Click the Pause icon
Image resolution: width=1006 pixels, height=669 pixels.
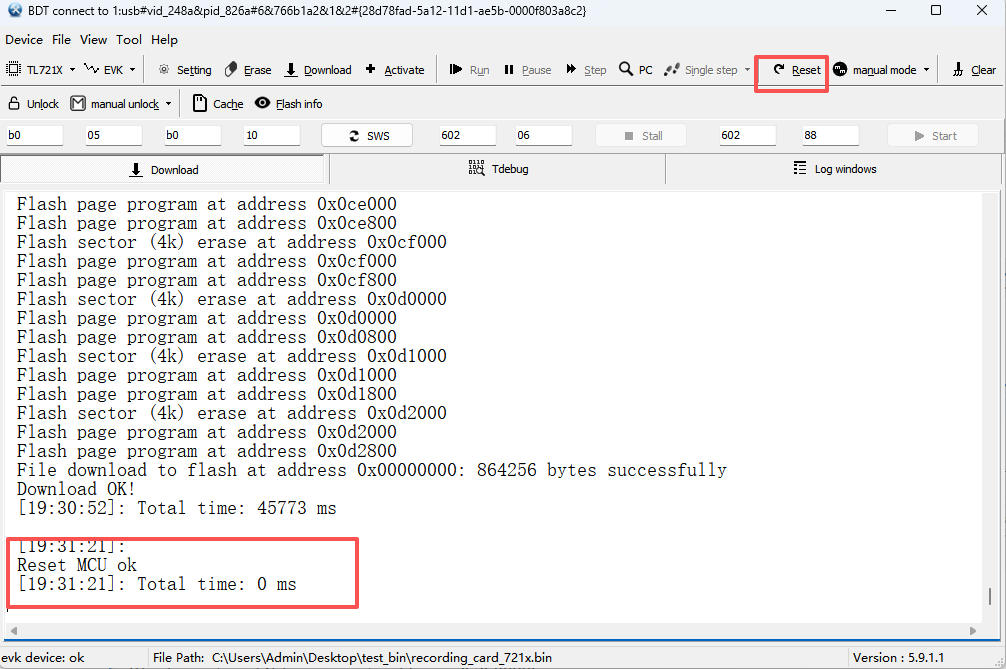509,69
